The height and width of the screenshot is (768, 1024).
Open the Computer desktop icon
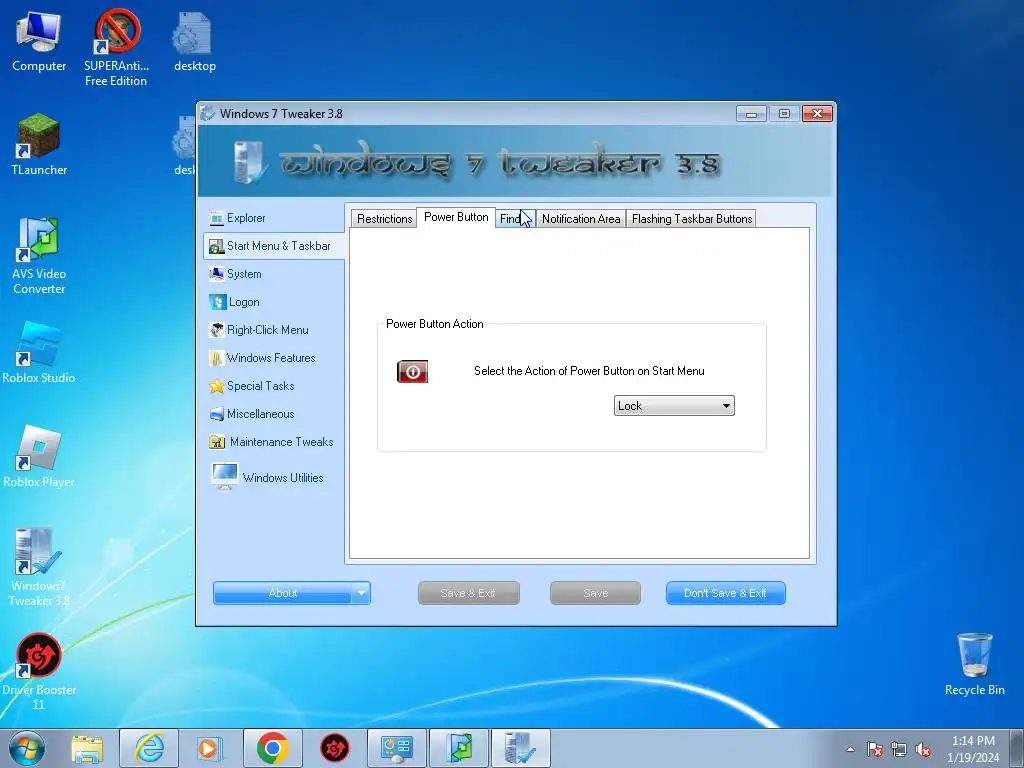[x=39, y=41]
